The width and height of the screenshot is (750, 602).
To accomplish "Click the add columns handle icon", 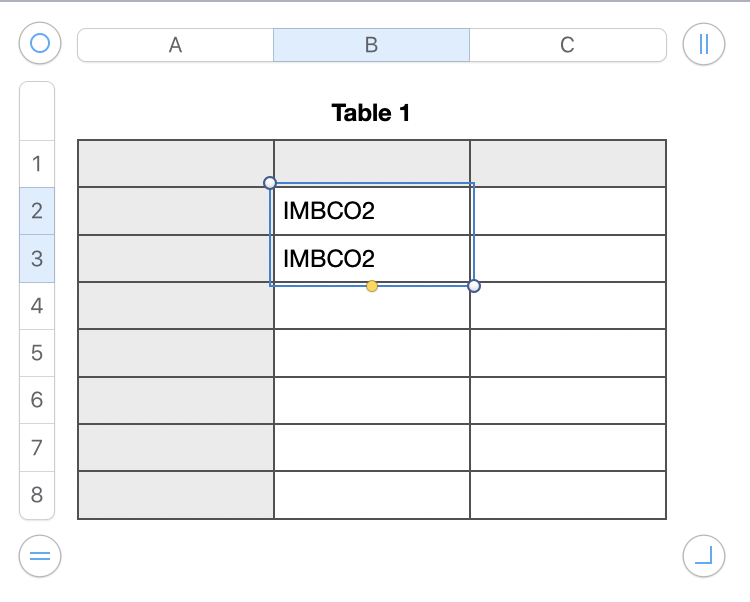I will pos(703,44).
